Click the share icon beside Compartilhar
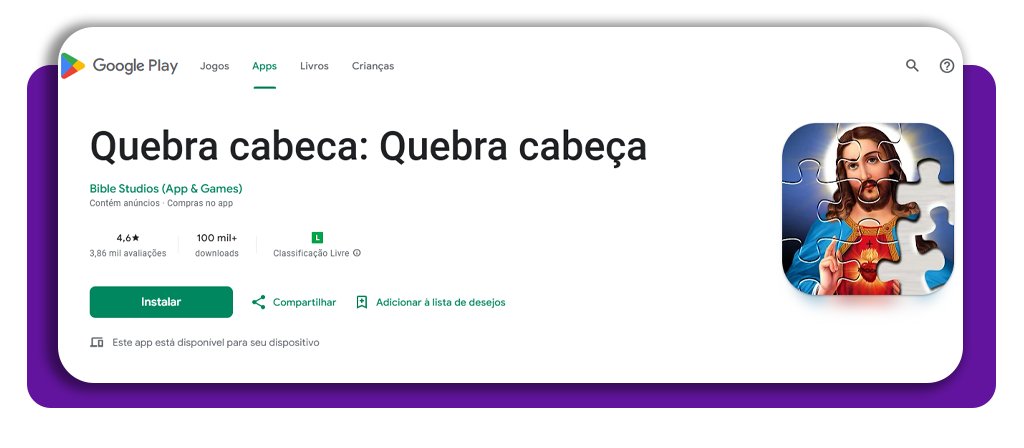 259,302
